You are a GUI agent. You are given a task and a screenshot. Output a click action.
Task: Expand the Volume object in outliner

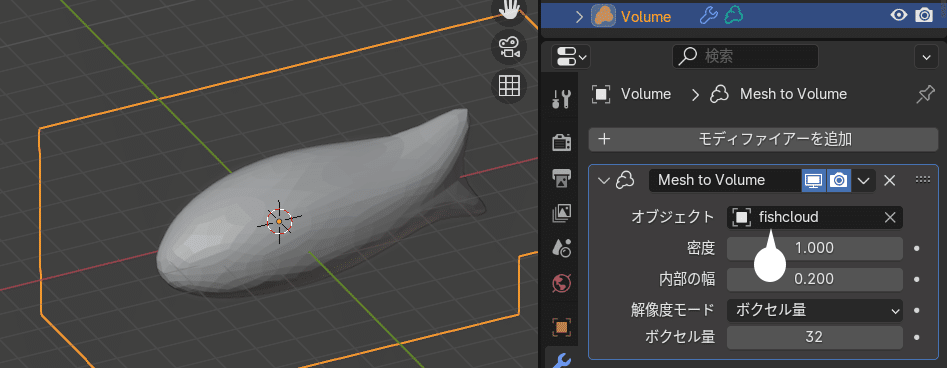pyautogui.click(x=579, y=16)
